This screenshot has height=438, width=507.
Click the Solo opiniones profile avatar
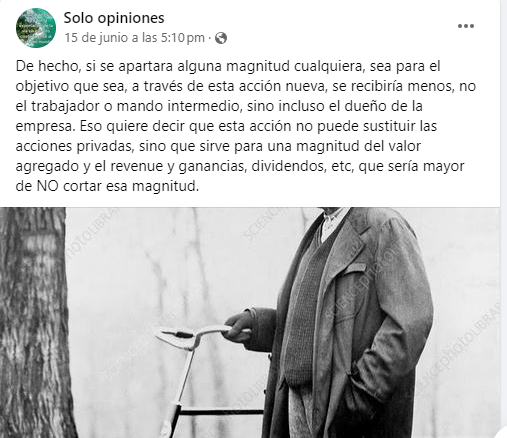pos(36,28)
